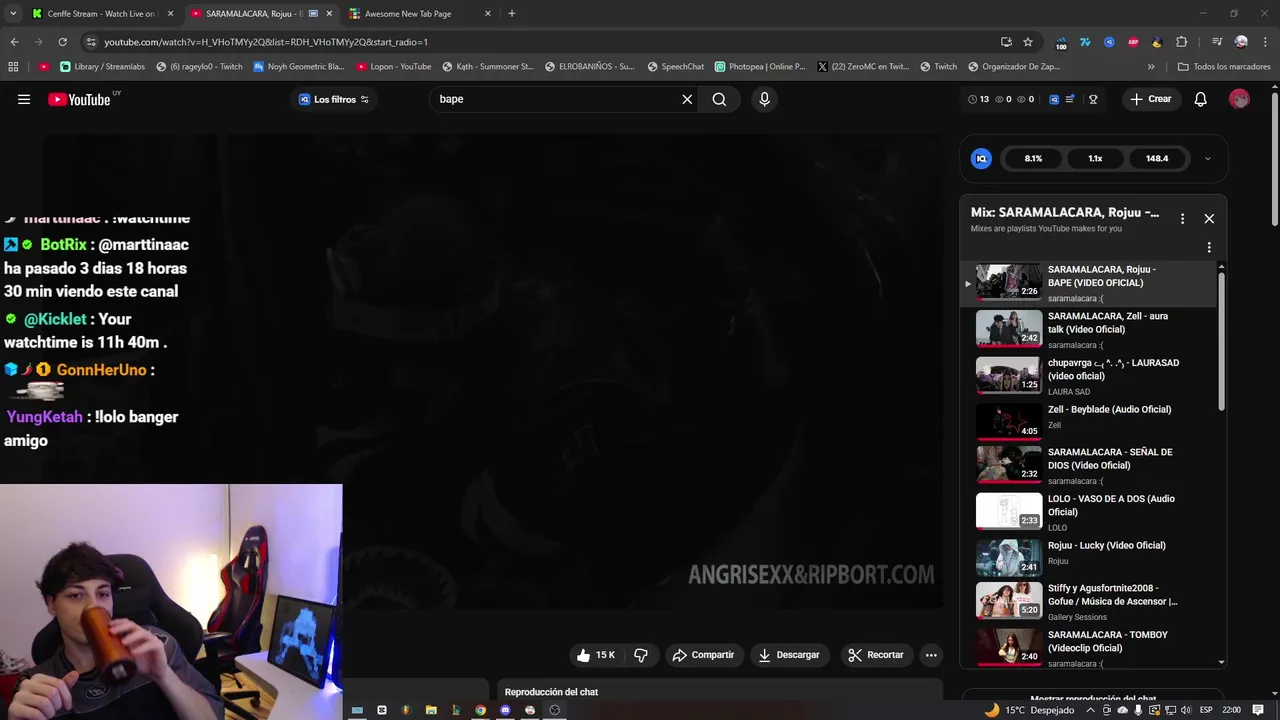This screenshot has height=720, width=1280.
Task: Open the 7TV extension icon
Action: click(x=1085, y=42)
